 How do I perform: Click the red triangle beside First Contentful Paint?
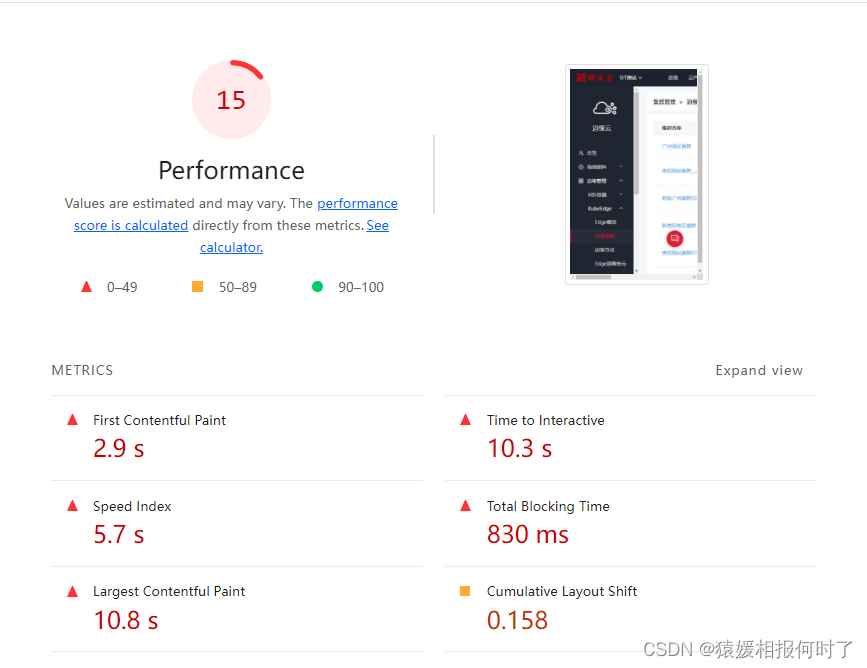pos(72,420)
